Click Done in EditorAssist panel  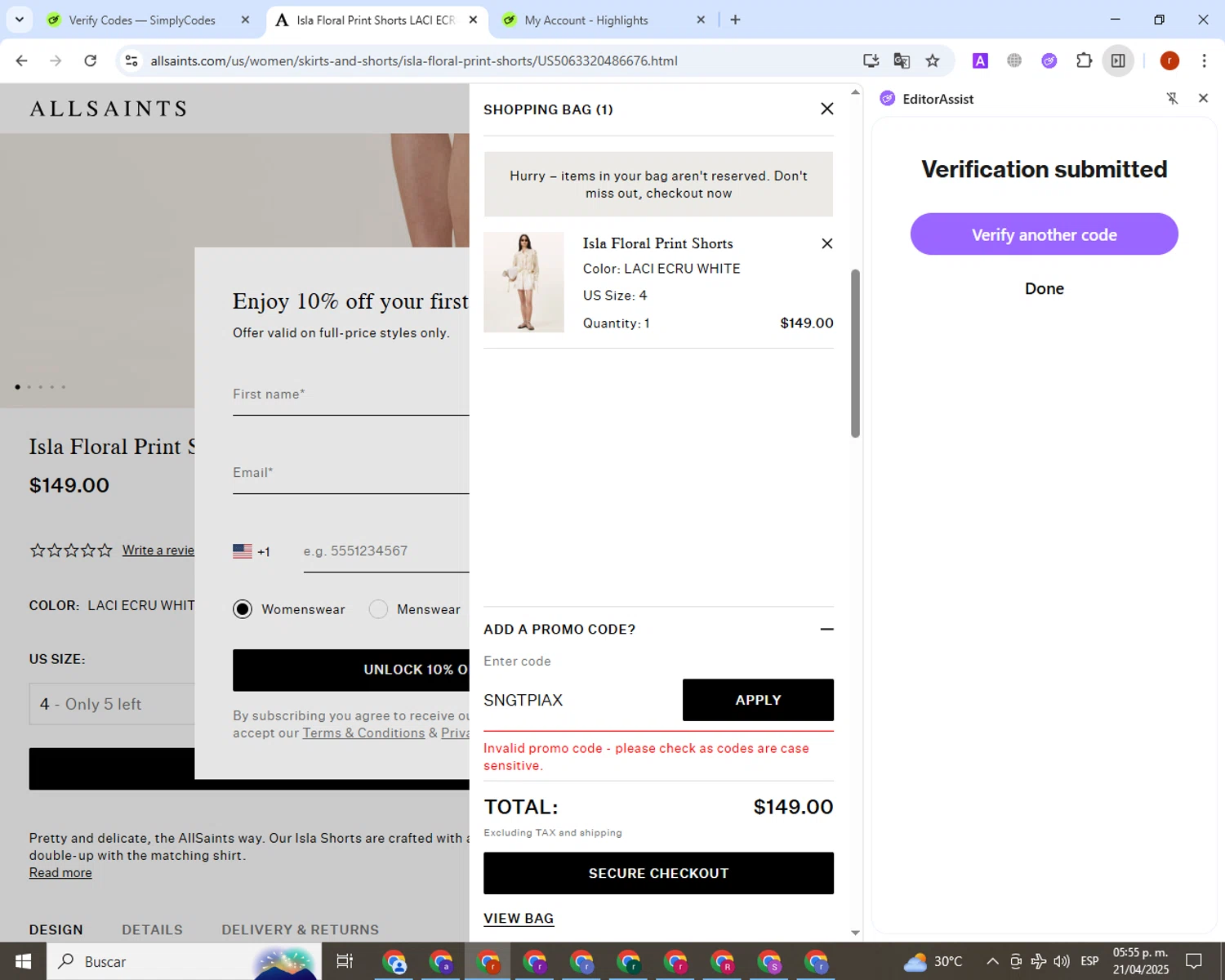click(x=1044, y=288)
